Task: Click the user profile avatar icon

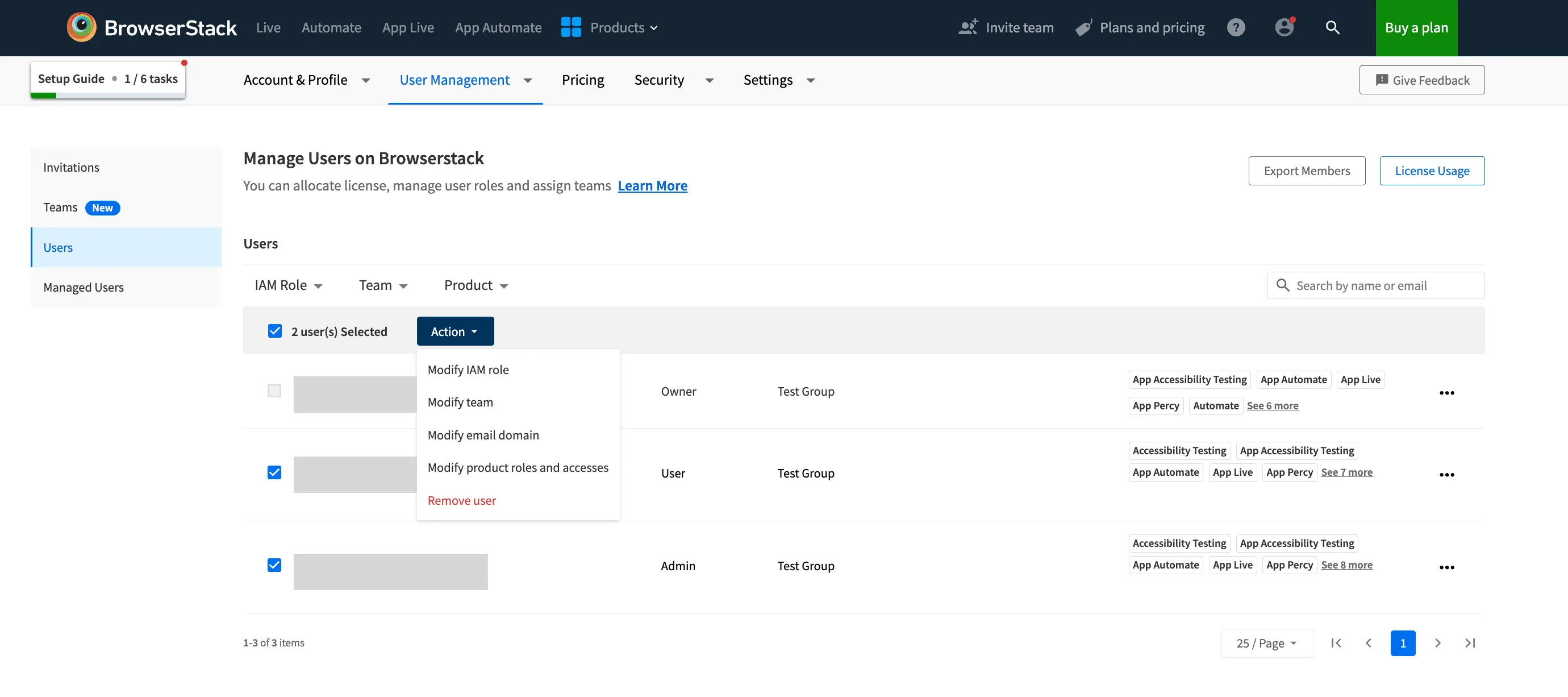Action: tap(1283, 27)
